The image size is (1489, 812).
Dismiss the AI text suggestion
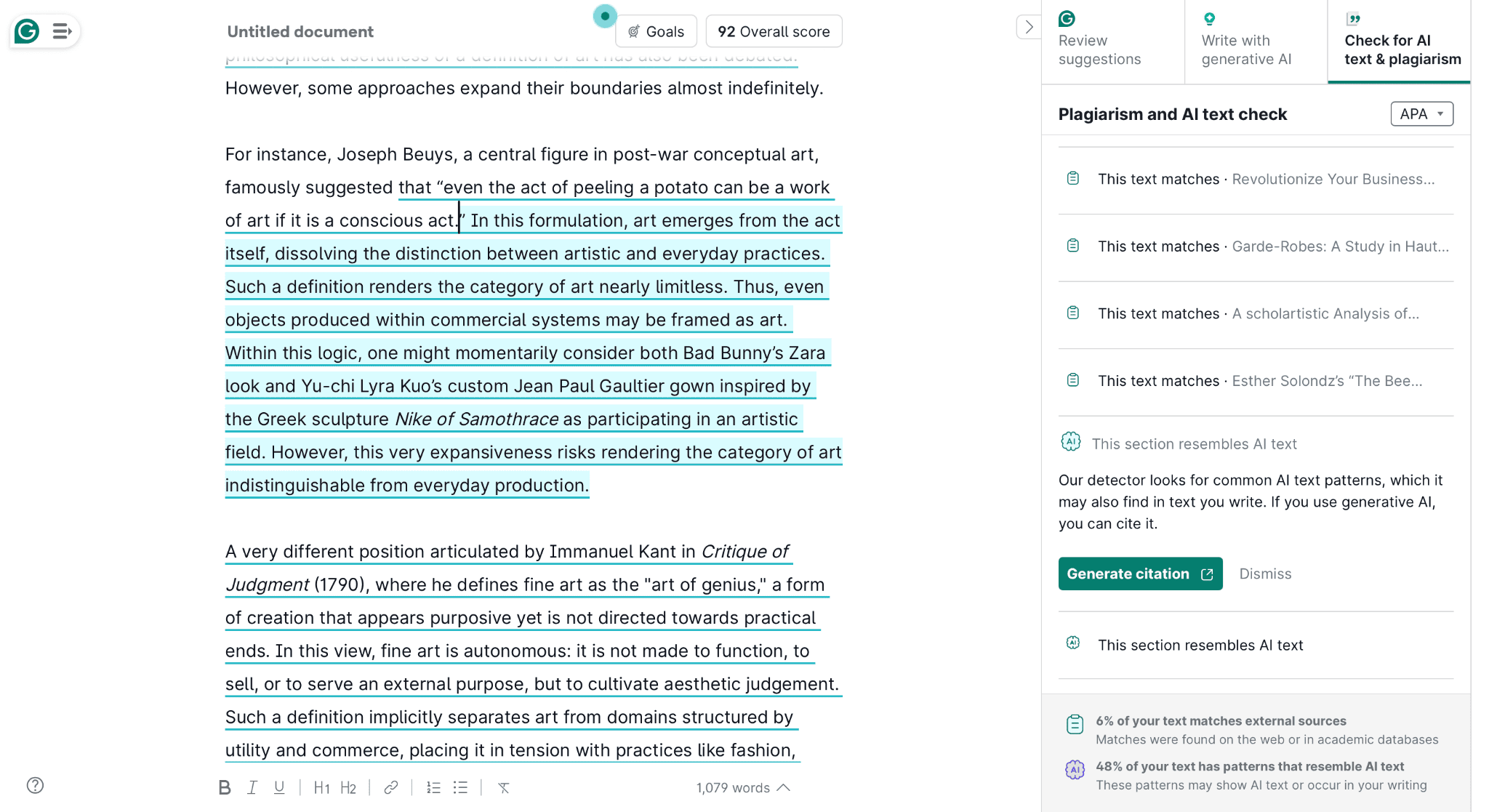[x=1265, y=574]
